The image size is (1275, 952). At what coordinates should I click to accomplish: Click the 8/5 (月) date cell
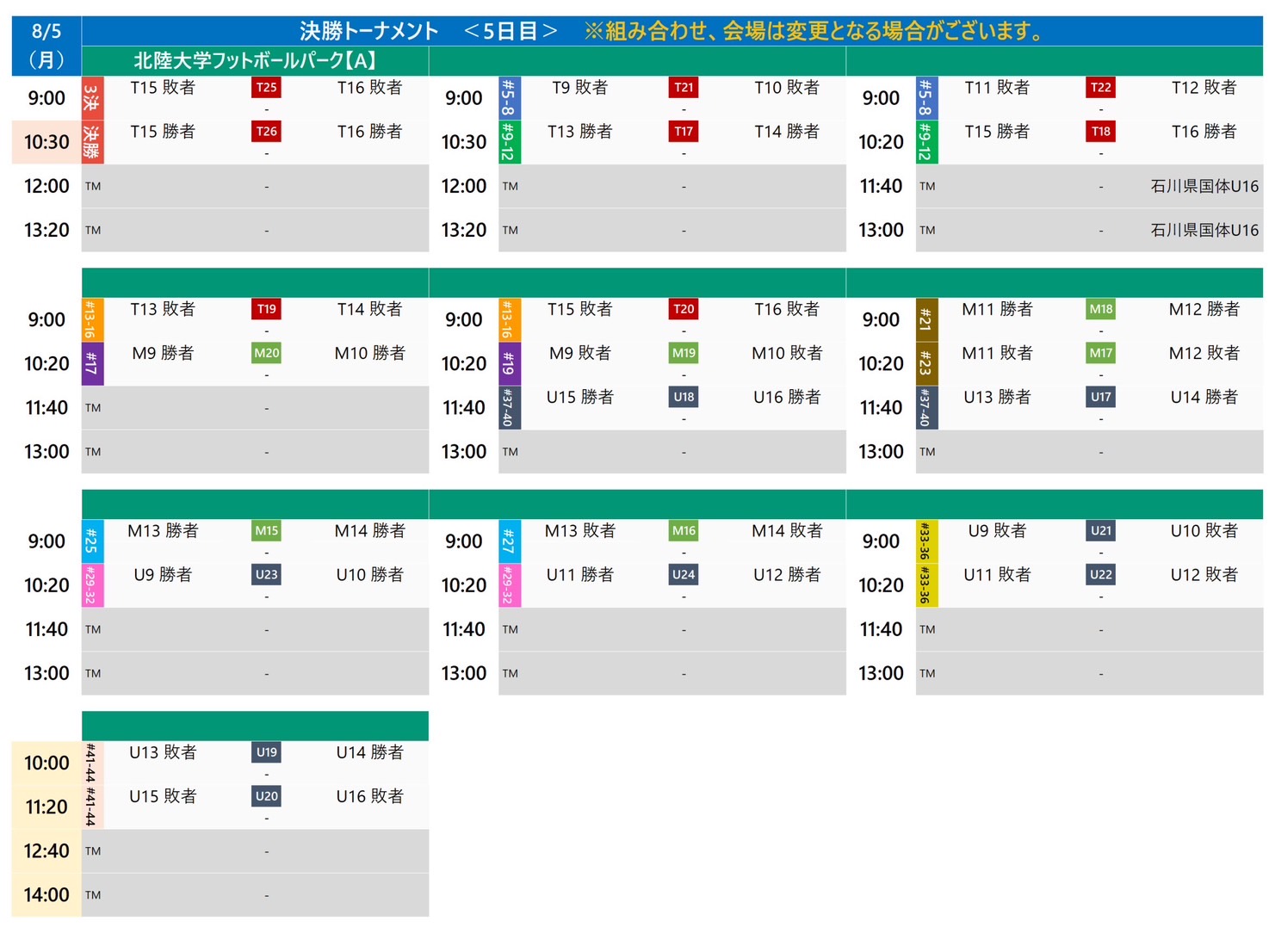point(46,46)
